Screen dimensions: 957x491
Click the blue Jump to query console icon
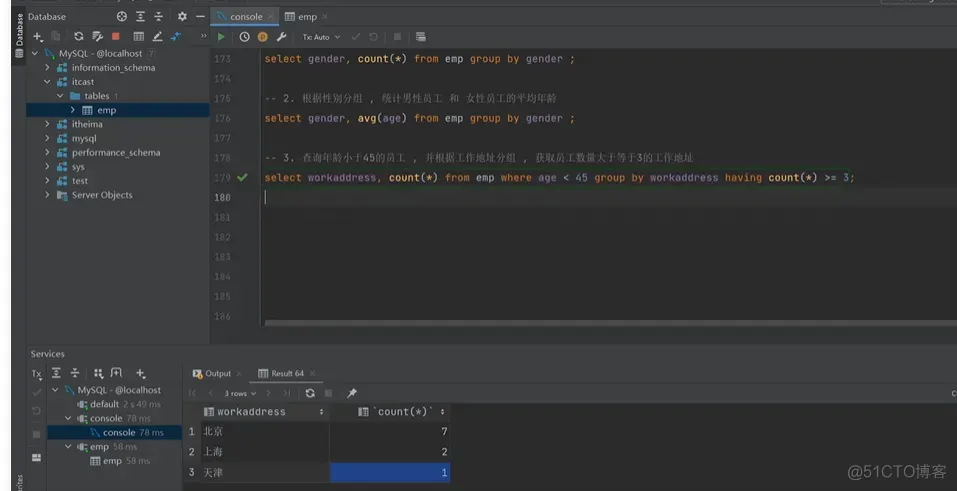[176, 37]
